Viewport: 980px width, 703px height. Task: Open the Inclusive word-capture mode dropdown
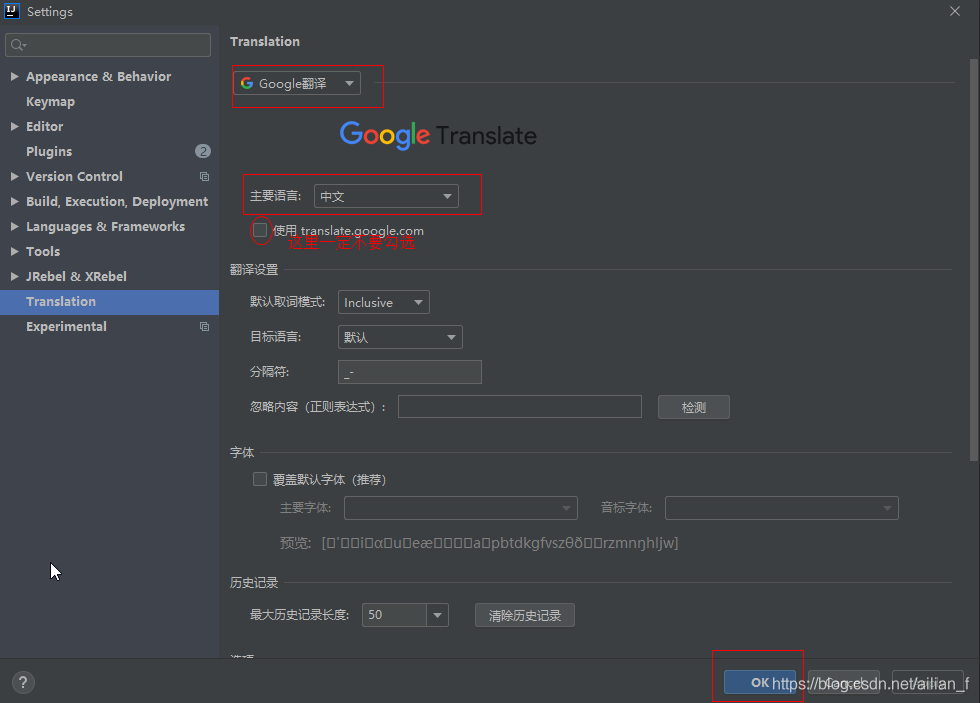383,301
